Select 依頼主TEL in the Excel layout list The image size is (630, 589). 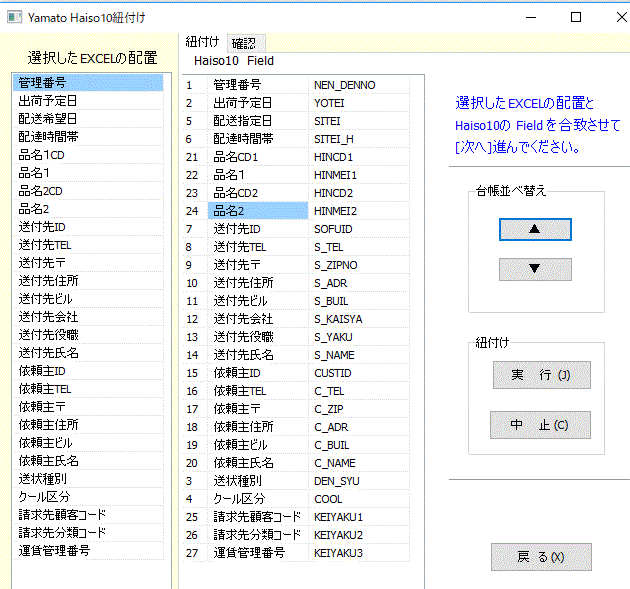tap(88, 389)
